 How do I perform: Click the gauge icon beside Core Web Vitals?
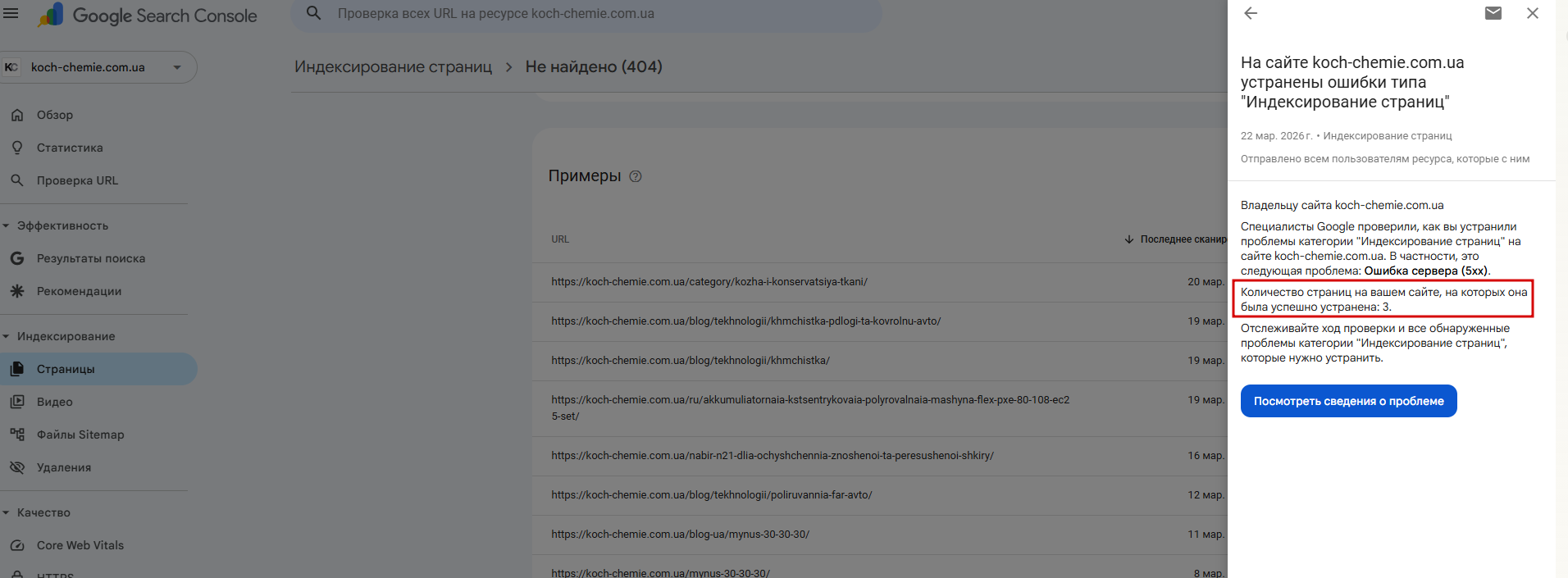[16, 545]
